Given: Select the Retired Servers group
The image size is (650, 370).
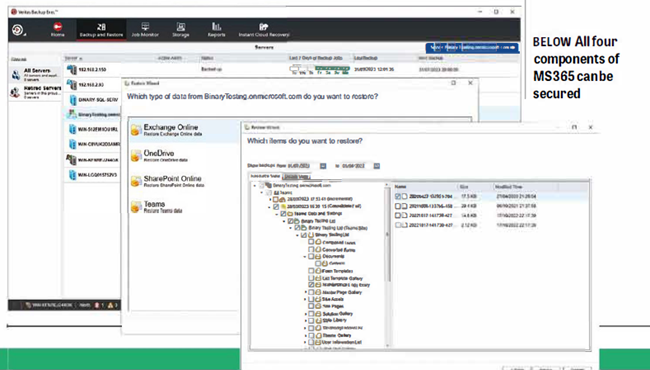Looking at the screenshot, I should [35, 92].
